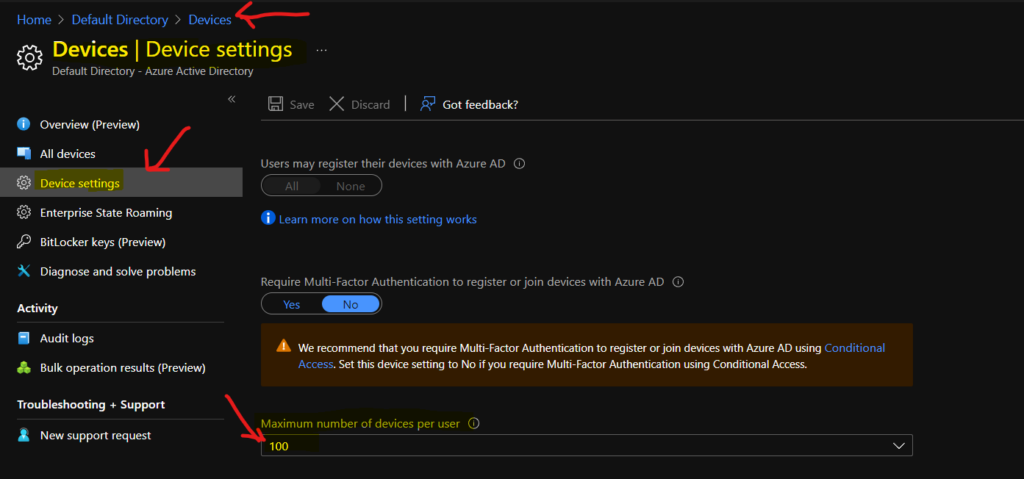Open New support request

[x=95, y=435]
